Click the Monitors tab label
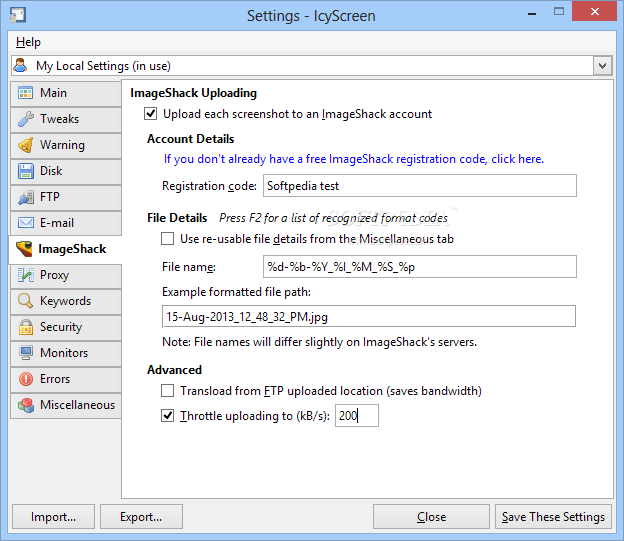Image resolution: width=624 pixels, height=541 pixels. (x=64, y=353)
